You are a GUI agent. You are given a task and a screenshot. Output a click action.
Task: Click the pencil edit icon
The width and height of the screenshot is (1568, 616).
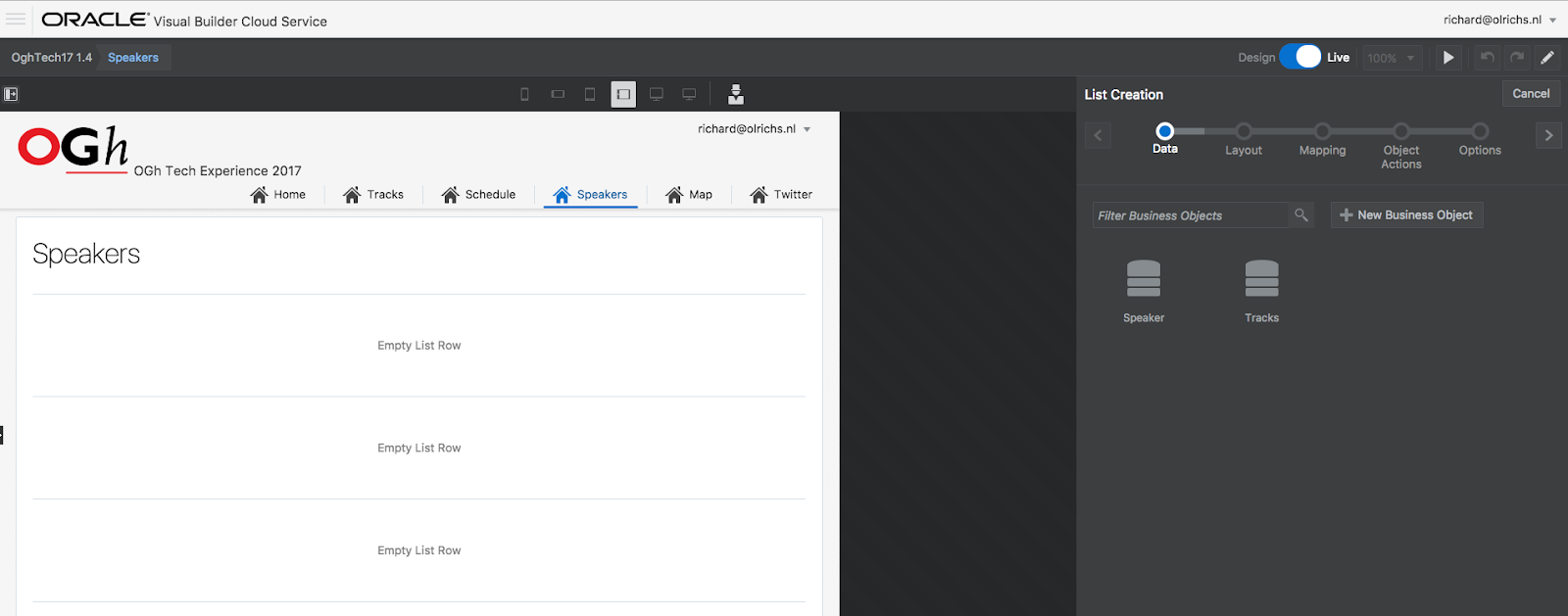(1547, 58)
